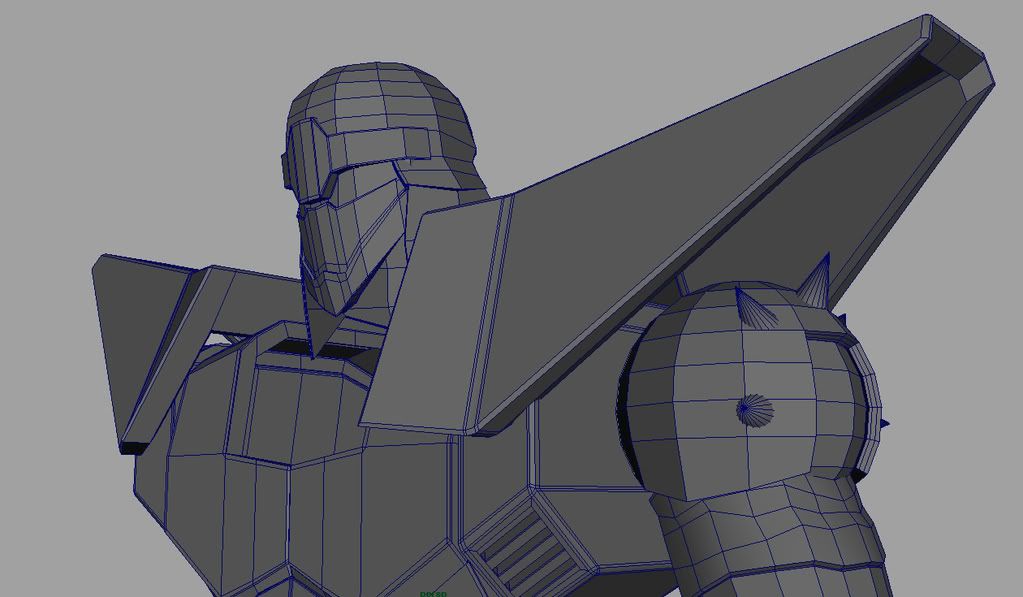Screen dimensions: 1023x597
Task: Click the tall spike behind the shoulder sphere
Action: click(818, 280)
